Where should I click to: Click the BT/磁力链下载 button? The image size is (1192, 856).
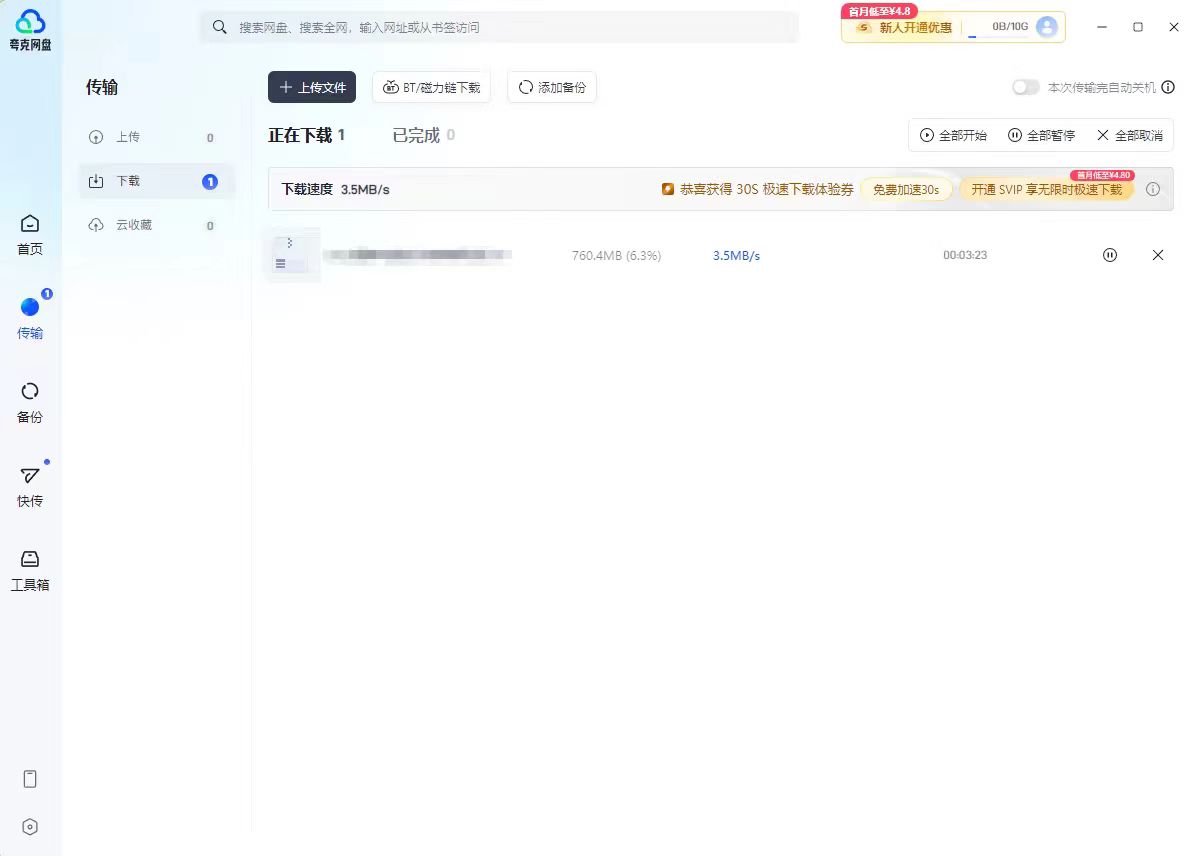point(431,88)
